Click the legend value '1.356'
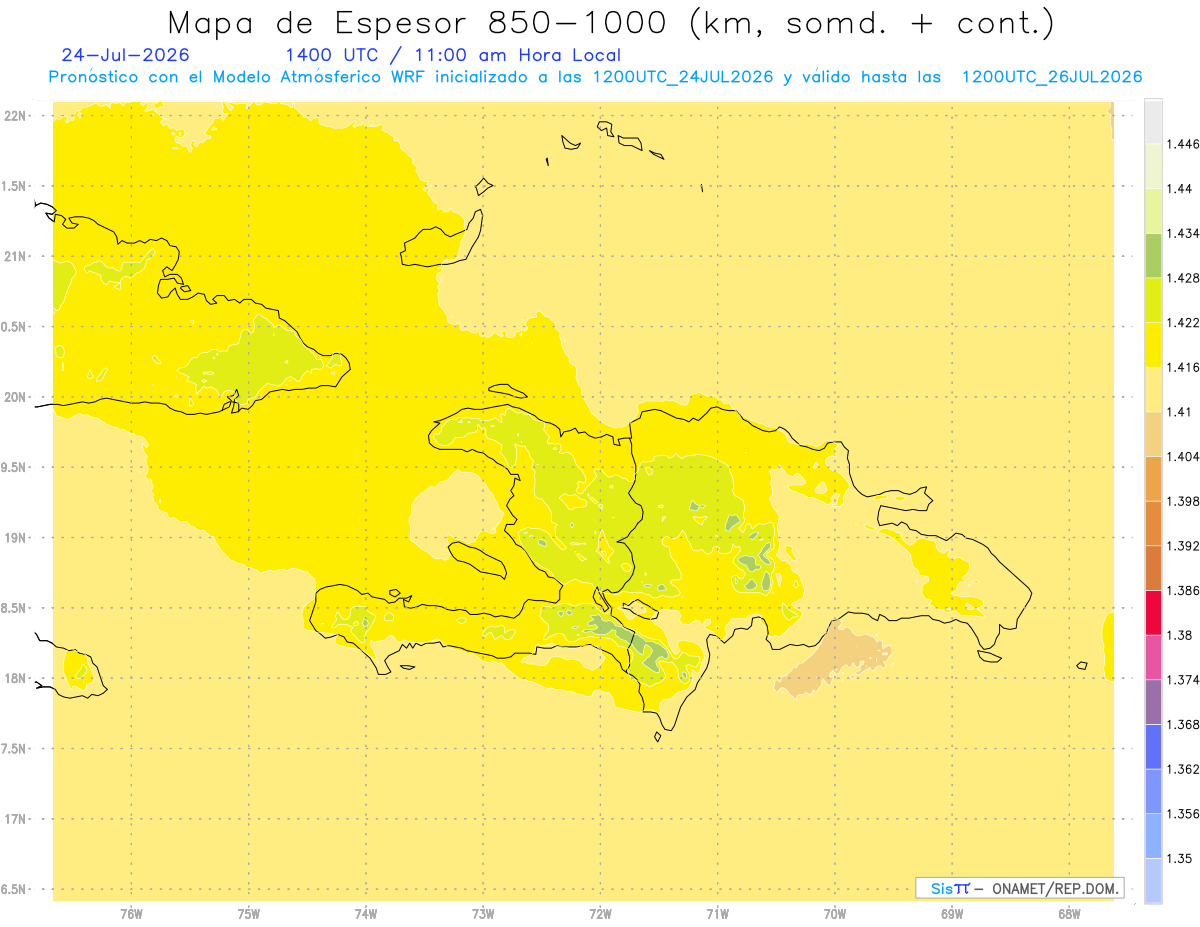 [1184, 813]
